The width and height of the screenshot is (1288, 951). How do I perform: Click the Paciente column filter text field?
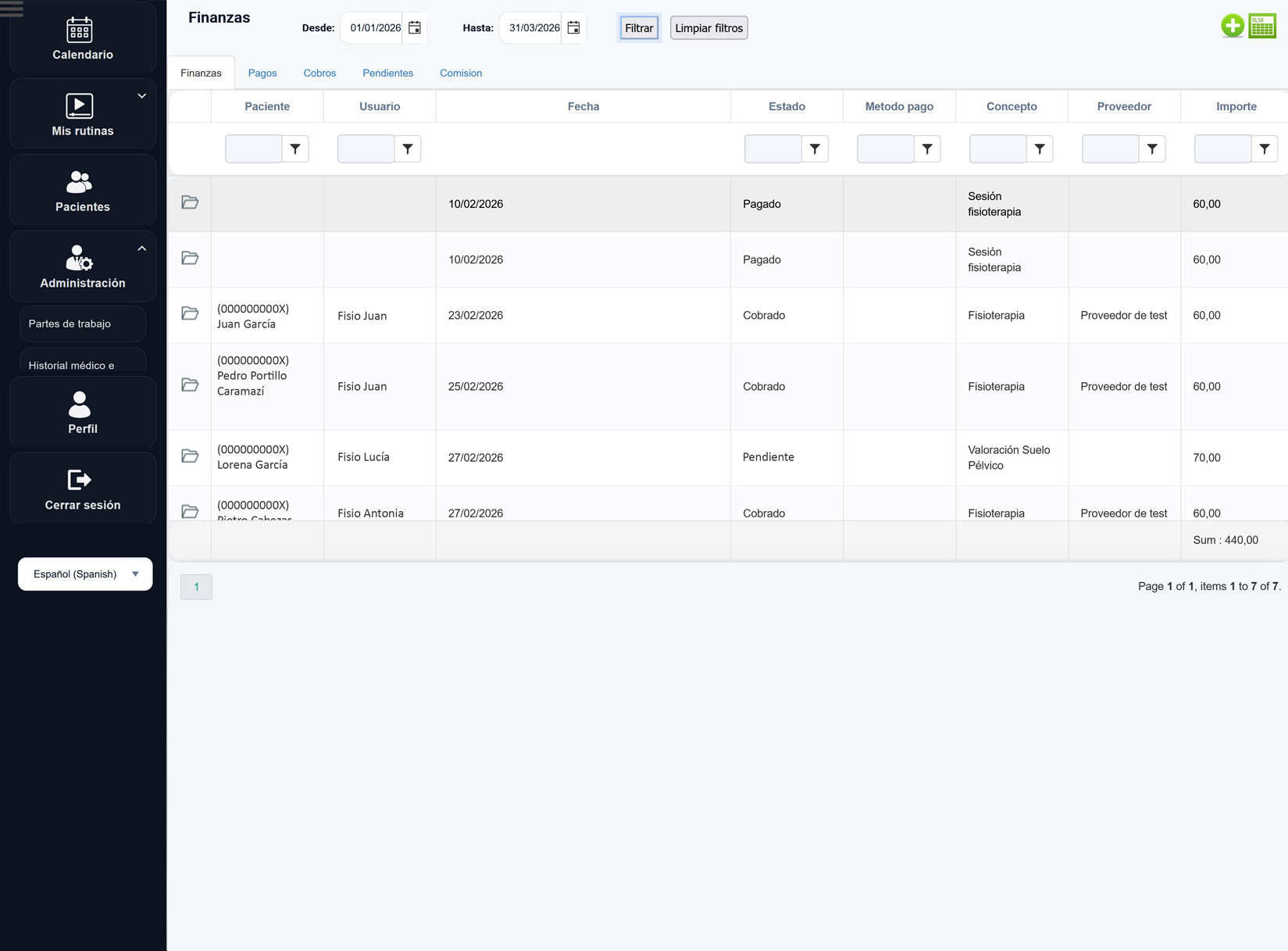tap(253, 148)
